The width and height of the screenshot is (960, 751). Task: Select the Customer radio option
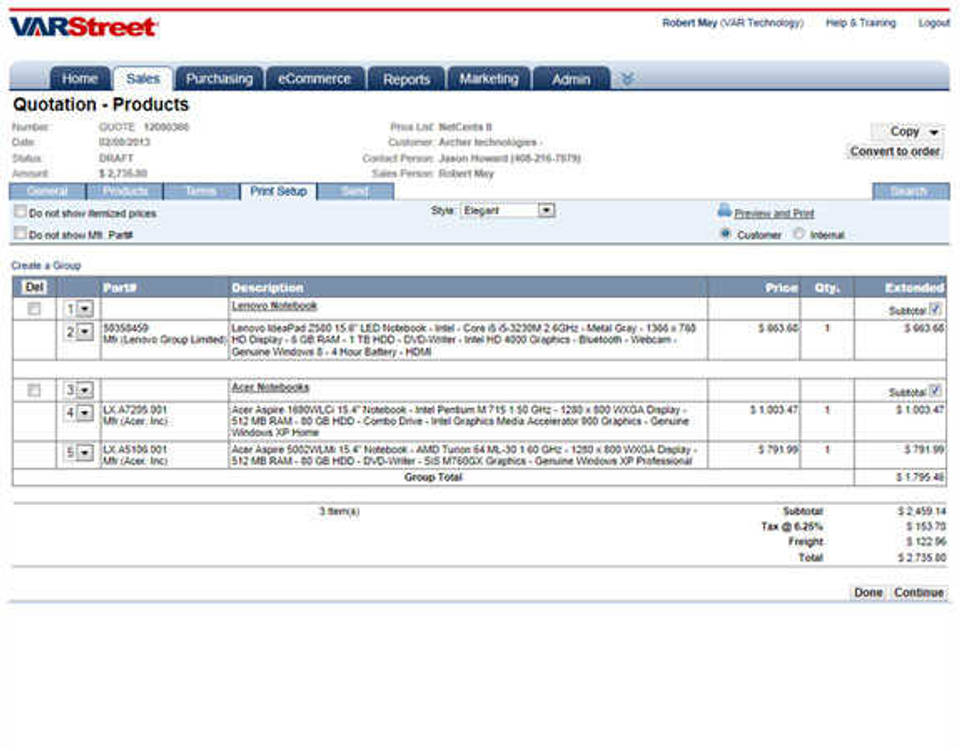pos(726,234)
